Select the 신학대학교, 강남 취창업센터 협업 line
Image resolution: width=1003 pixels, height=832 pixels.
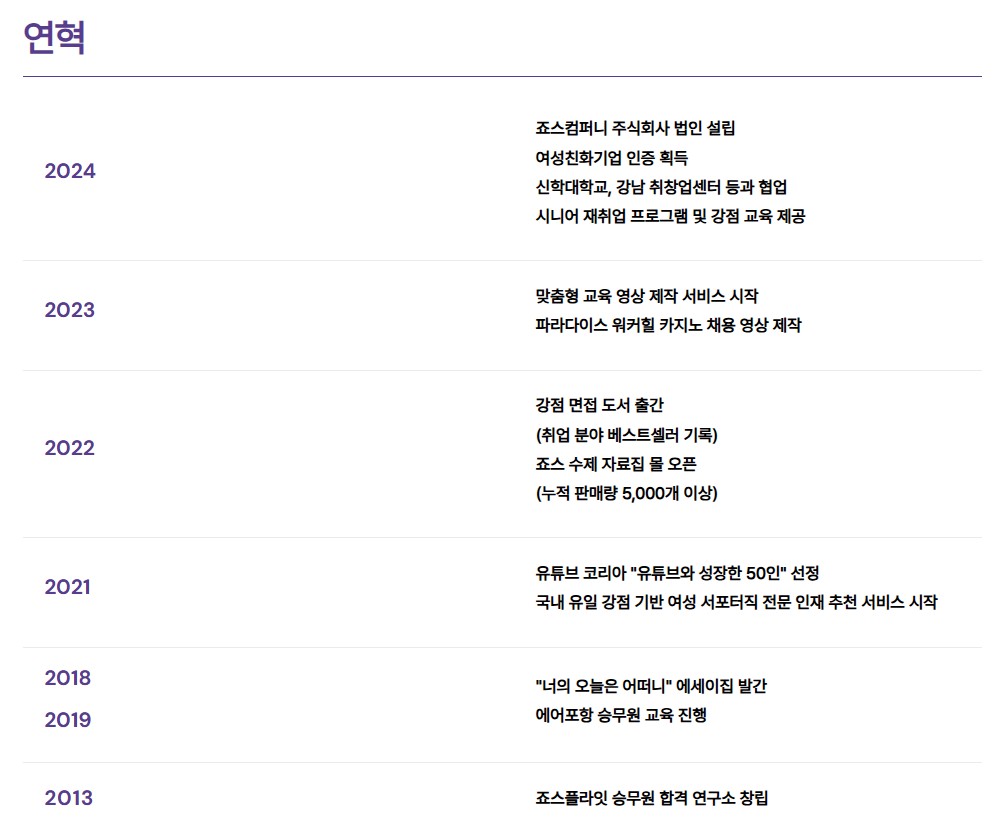(x=661, y=187)
